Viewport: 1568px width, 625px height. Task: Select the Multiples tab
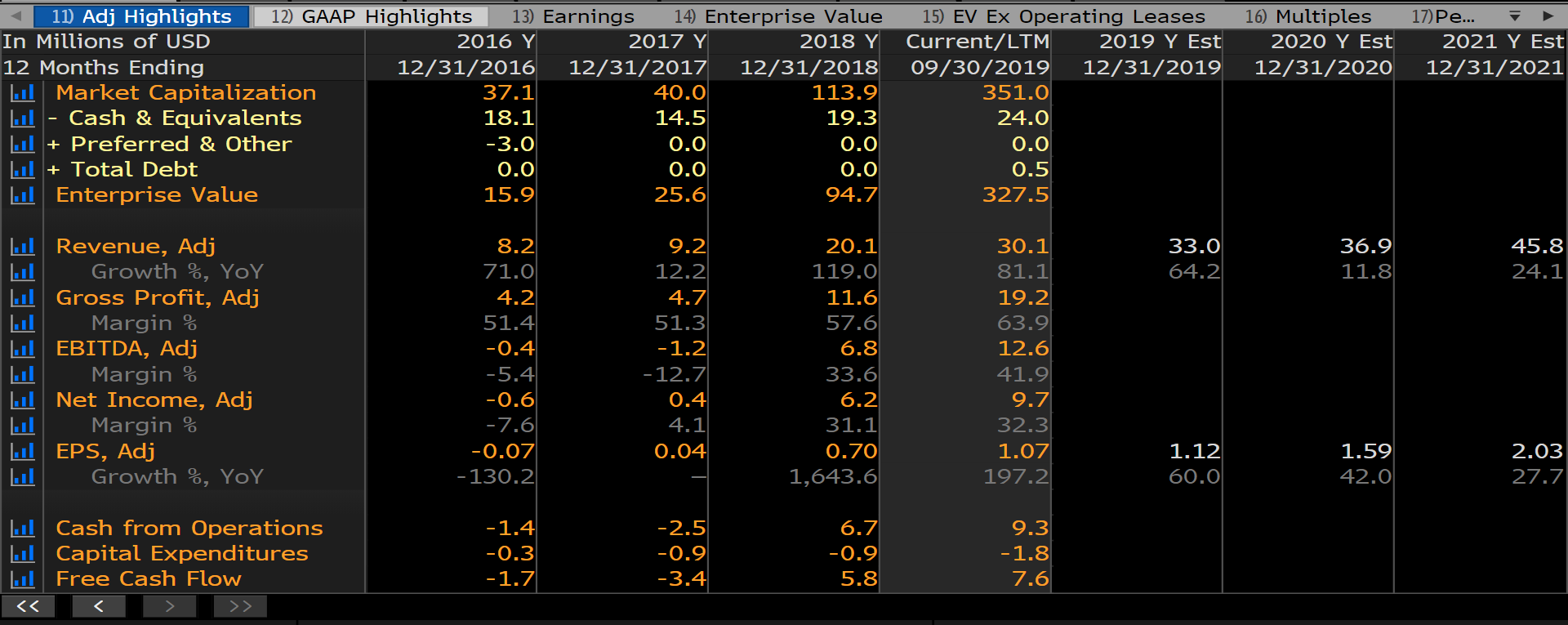(1308, 16)
